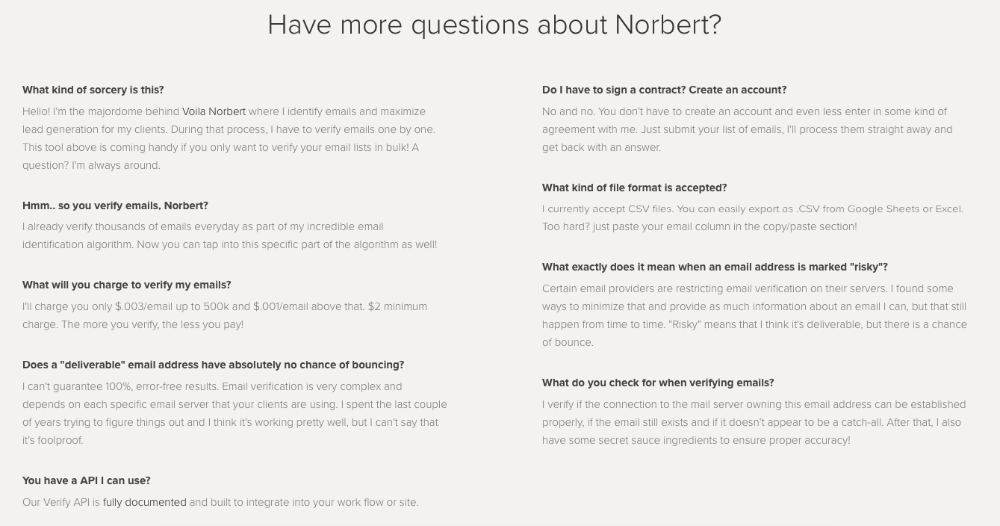Click the answer beginning 'No and no'
This screenshot has height=526, width=1000.
tap(747, 129)
